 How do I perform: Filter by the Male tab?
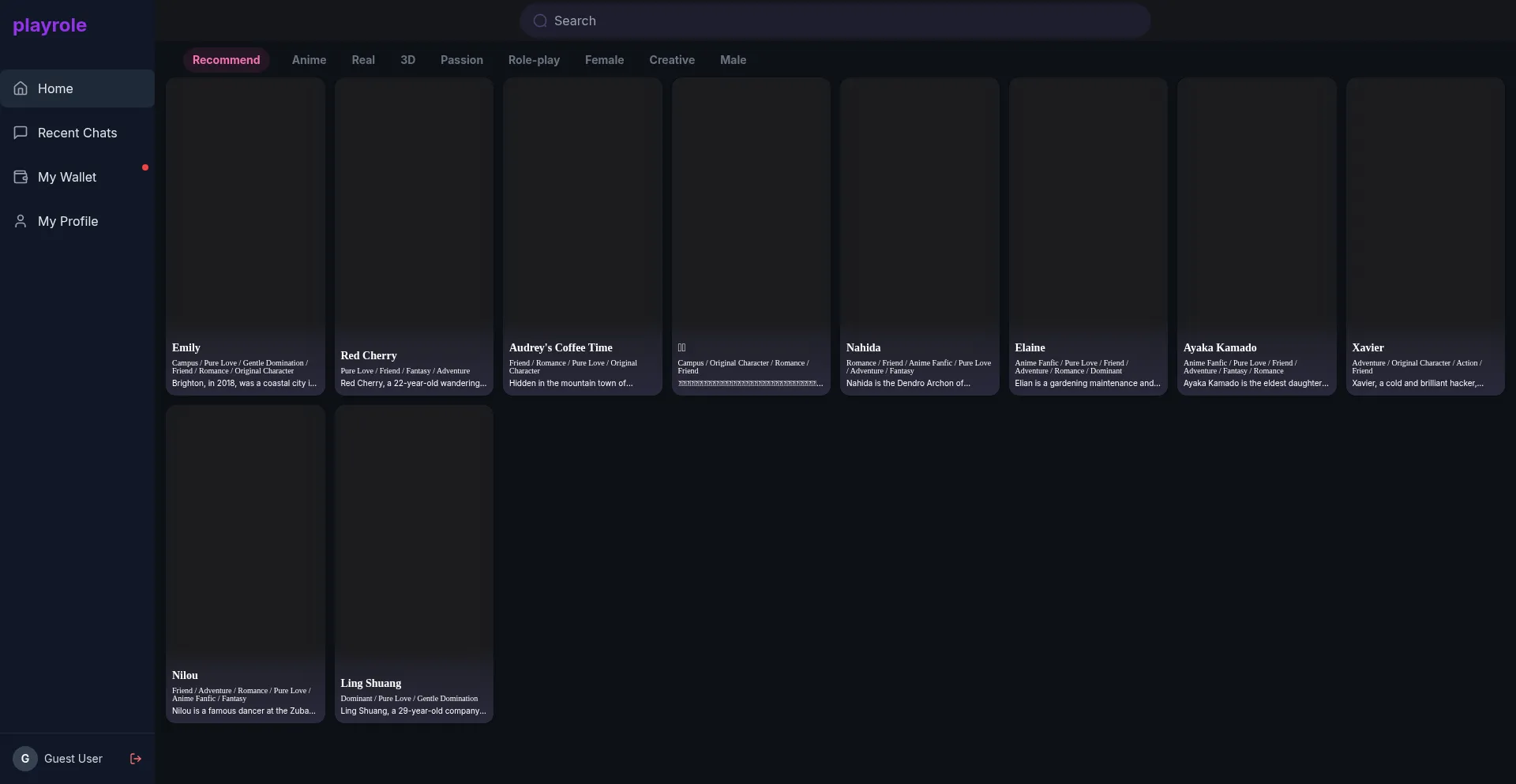click(733, 60)
